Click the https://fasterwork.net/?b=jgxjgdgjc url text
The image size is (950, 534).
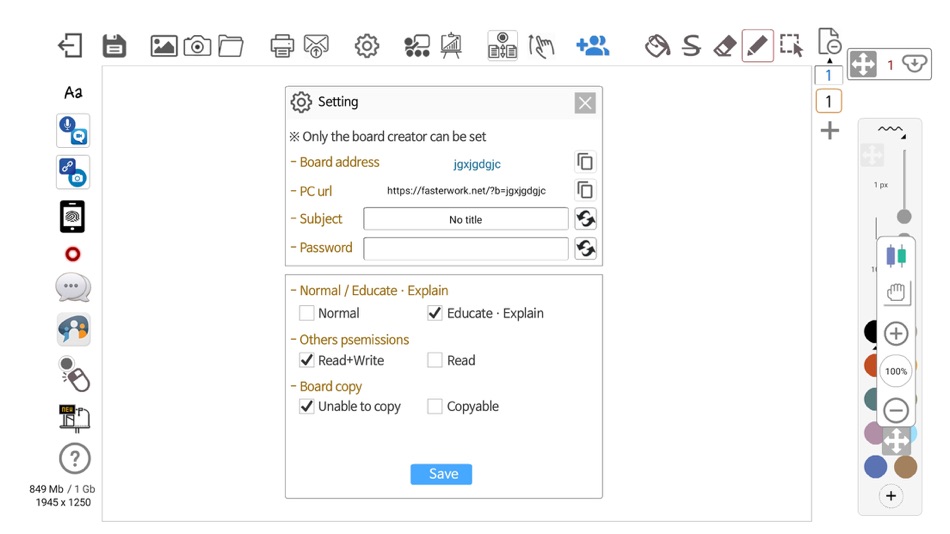point(466,190)
